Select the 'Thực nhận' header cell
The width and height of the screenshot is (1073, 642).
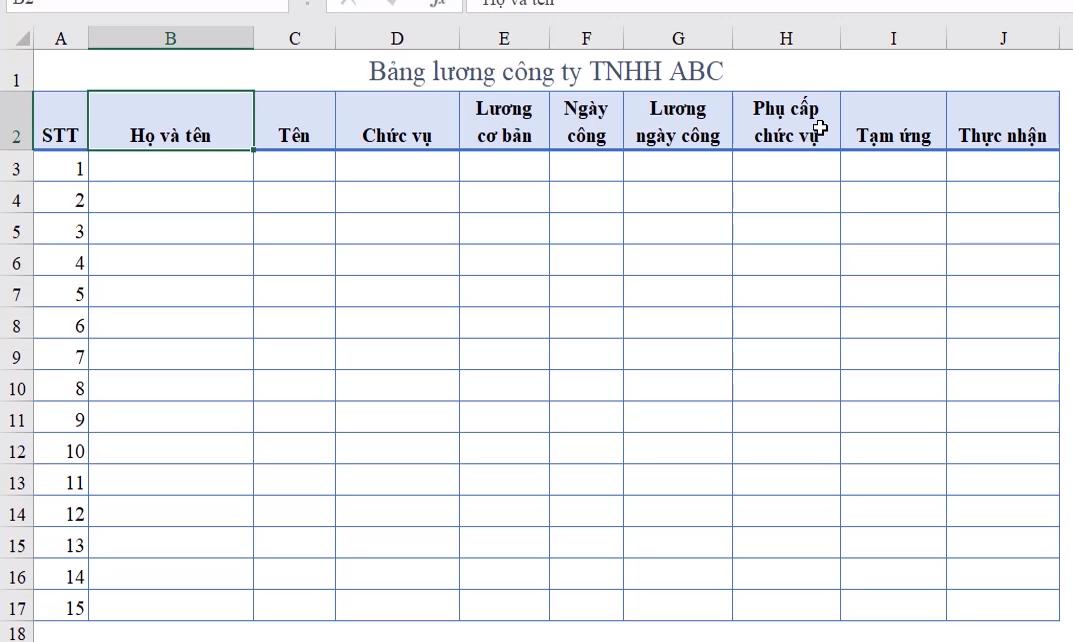[x=1003, y=120]
